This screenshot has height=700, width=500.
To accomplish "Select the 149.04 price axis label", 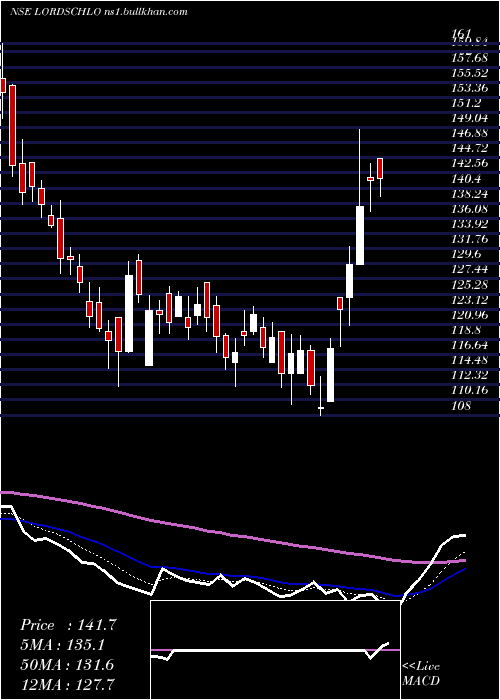I will 470,118.
